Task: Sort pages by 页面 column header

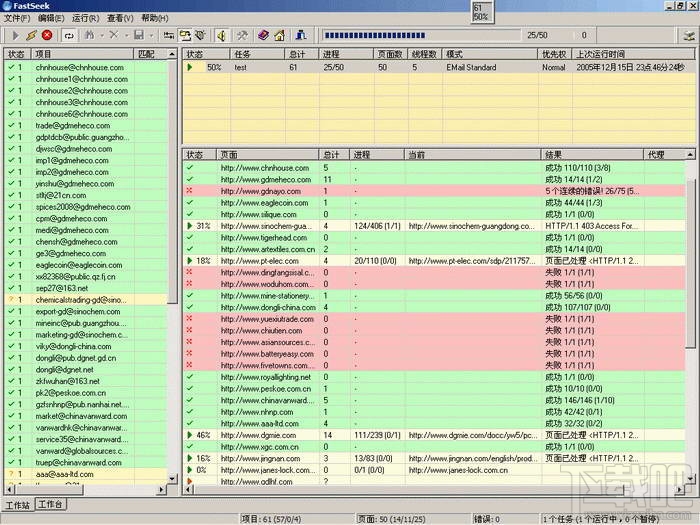Action: 267,155
